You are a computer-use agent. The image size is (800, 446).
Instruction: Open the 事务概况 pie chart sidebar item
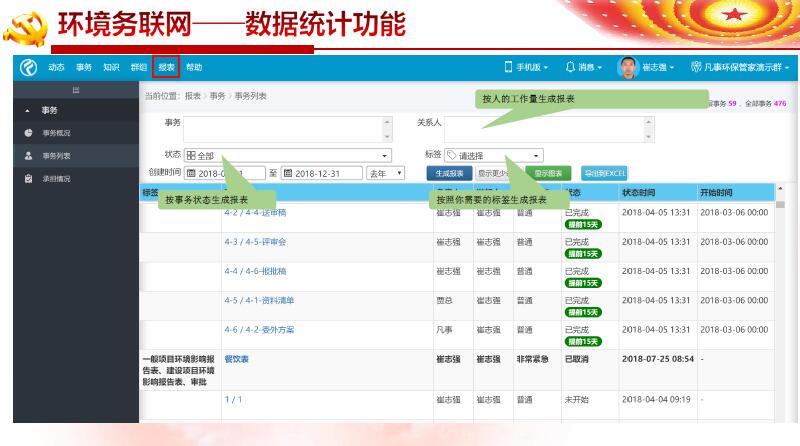click(x=29, y=133)
